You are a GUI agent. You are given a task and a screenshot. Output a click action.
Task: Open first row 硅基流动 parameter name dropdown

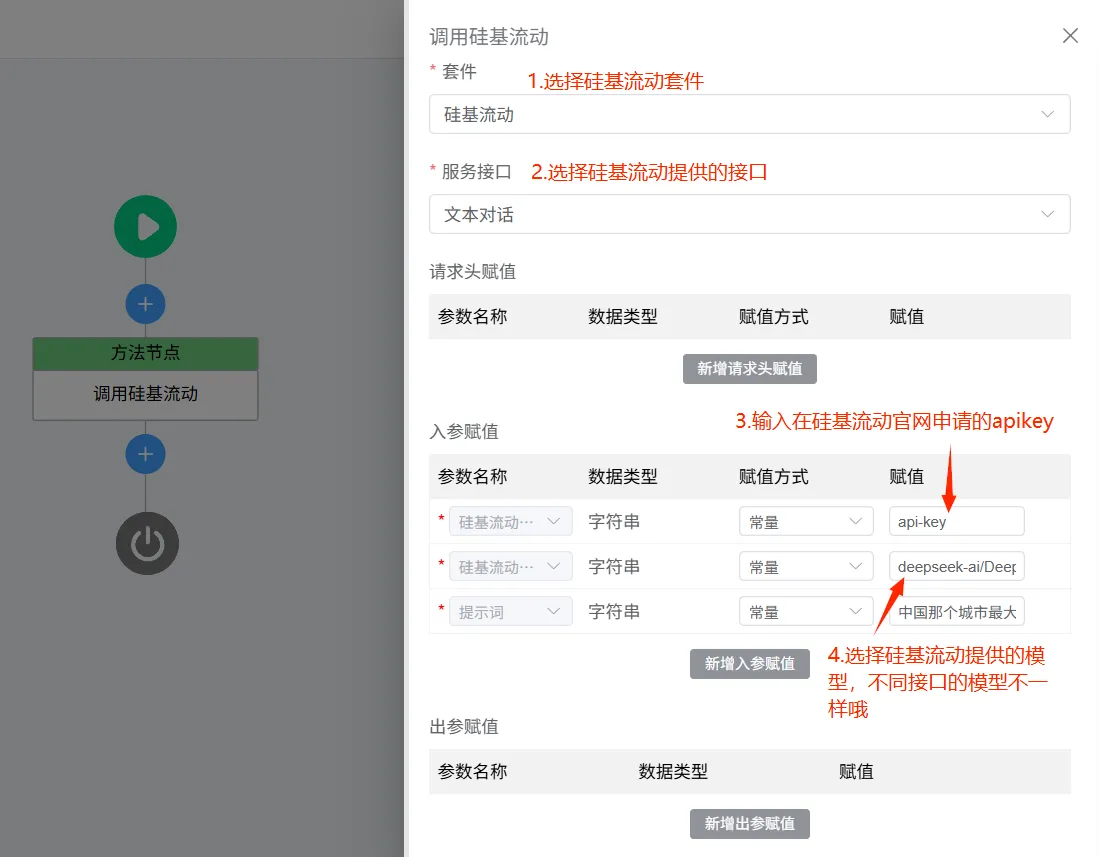click(510, 521)
